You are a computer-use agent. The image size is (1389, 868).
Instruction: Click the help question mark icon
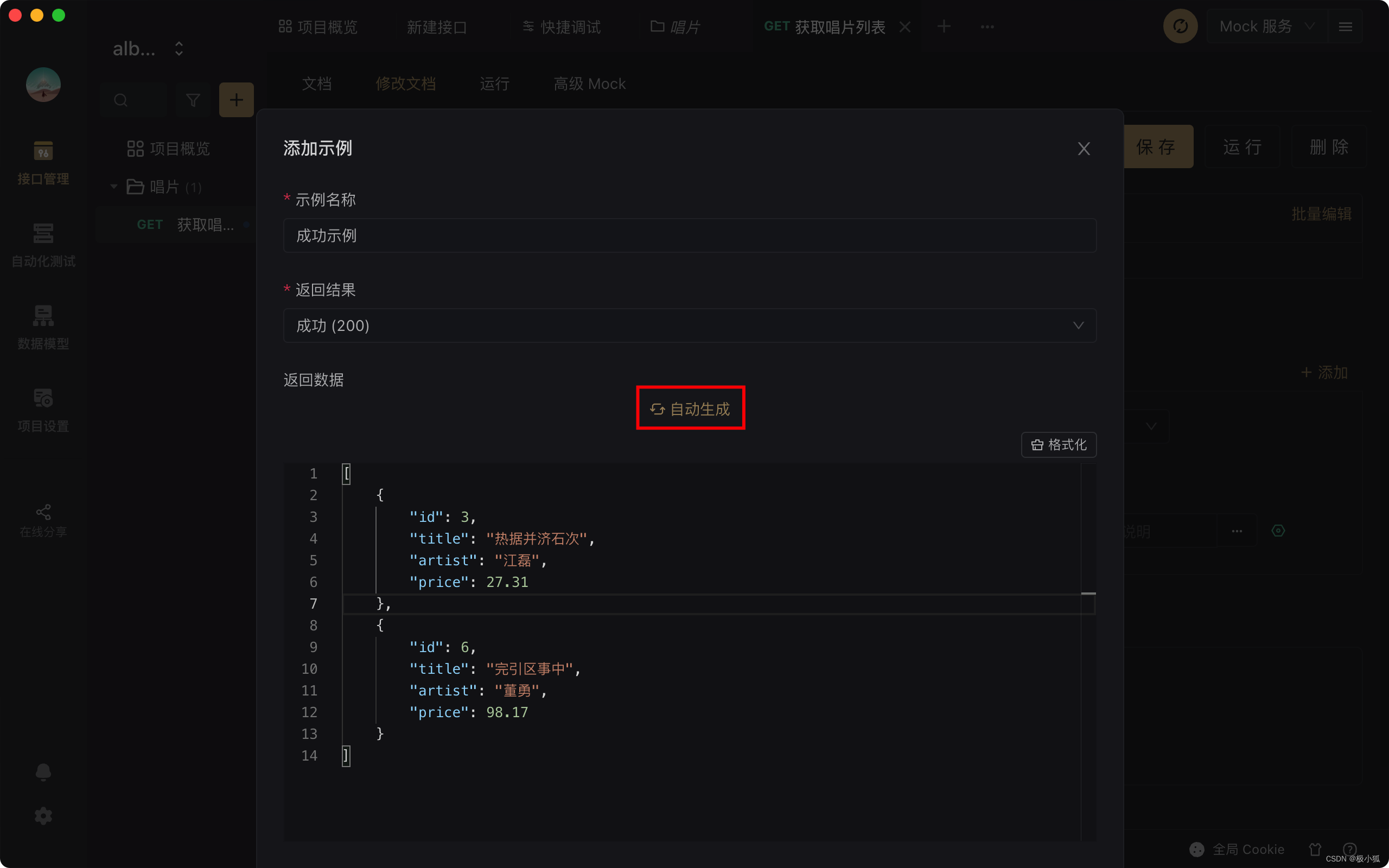coord(1350,849)
